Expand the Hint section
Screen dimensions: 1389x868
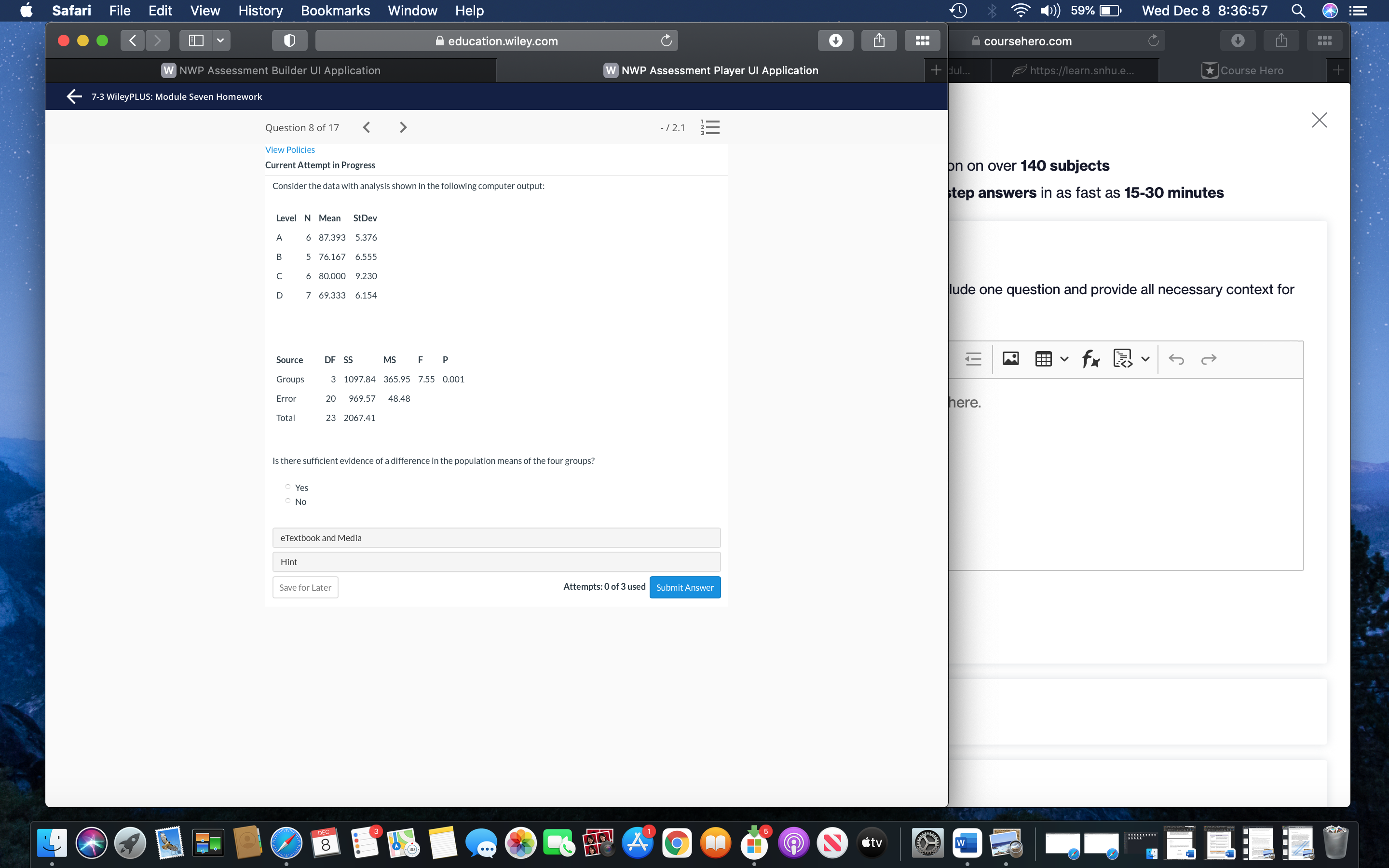tap(497, 561)
